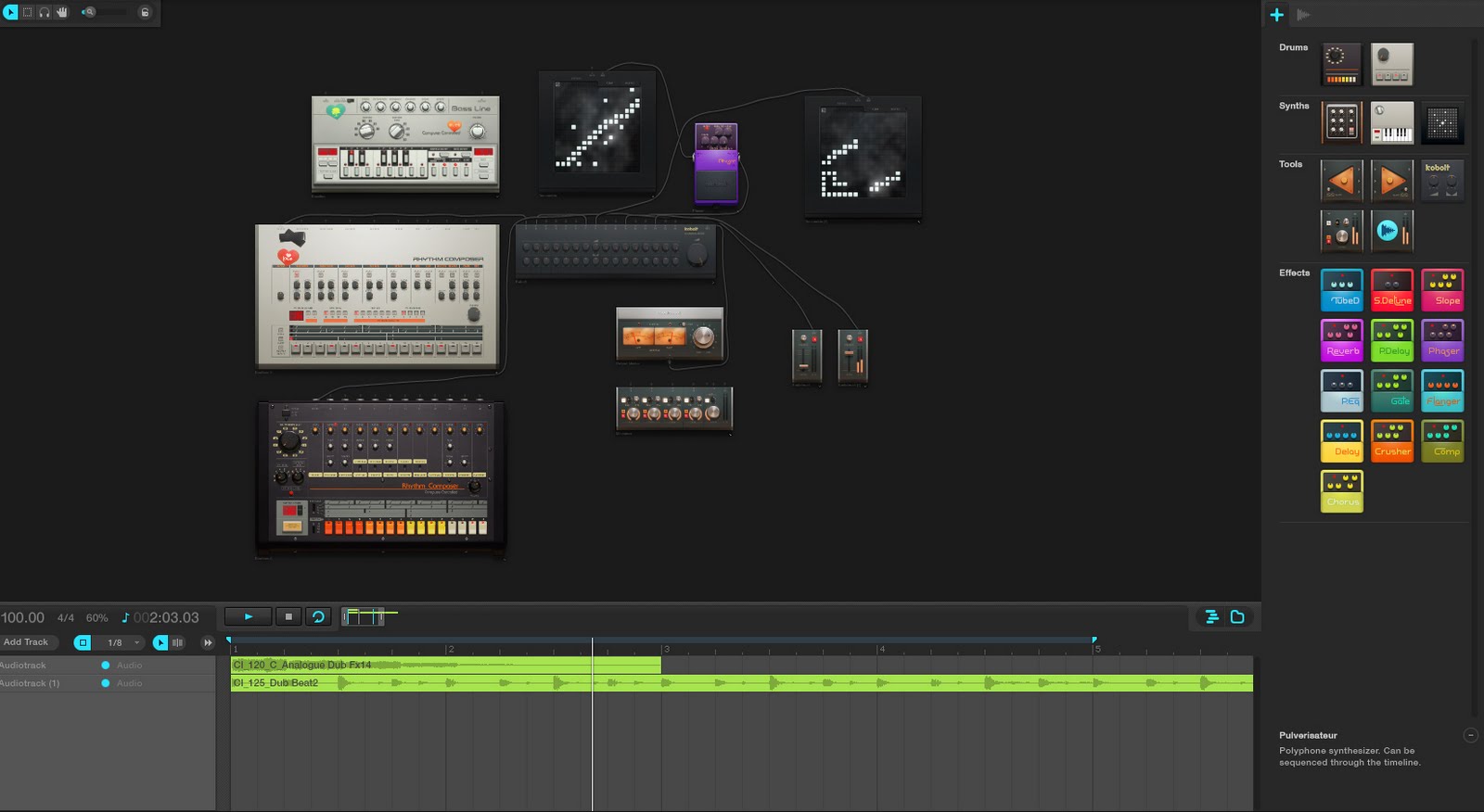Image resolution: width=1484 pixels, height=812 pixels.
Task: Click the loop end marker on ruler
Action: (1094, 640)
